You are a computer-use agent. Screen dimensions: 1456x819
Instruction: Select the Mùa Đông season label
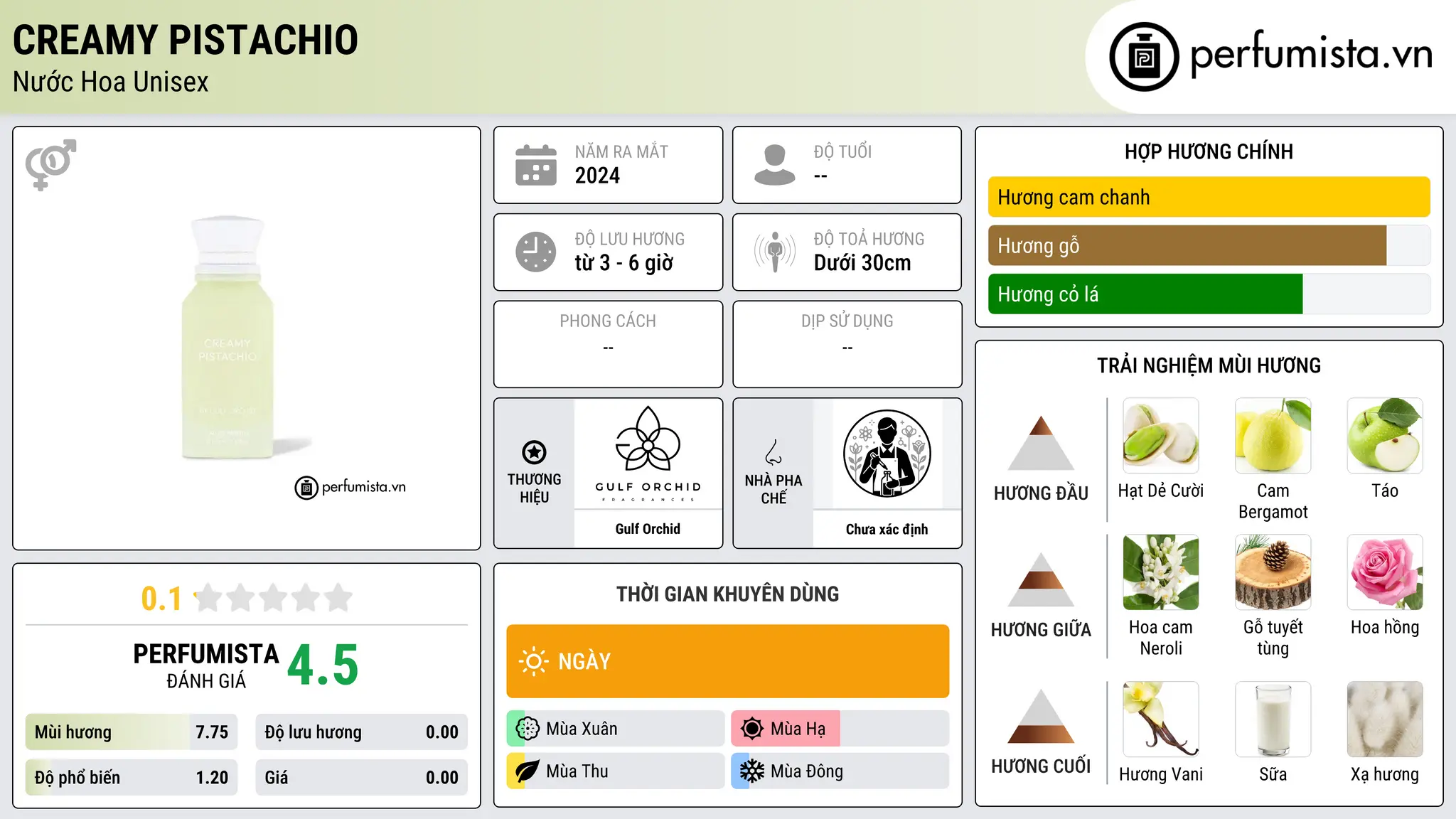[x=807, y=771]
